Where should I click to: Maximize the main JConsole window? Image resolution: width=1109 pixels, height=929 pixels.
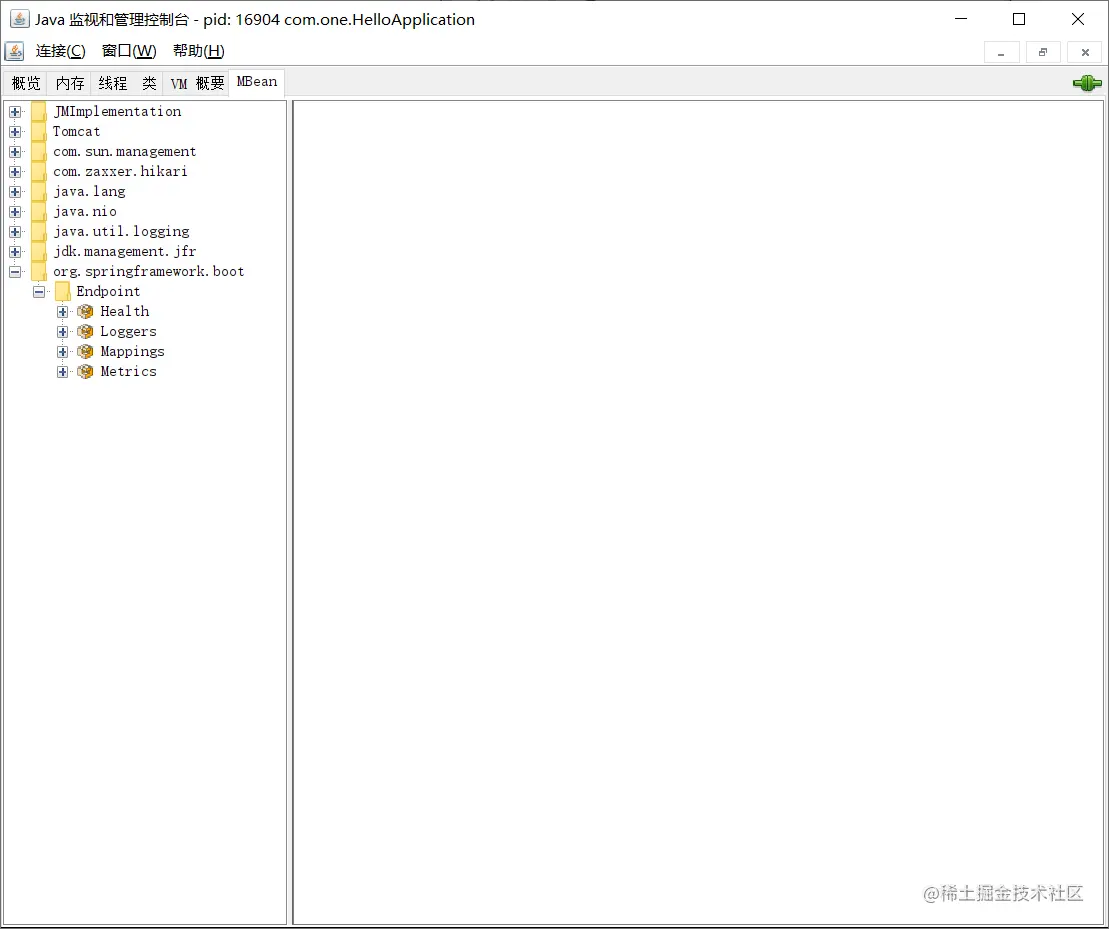coord(1018,19)
